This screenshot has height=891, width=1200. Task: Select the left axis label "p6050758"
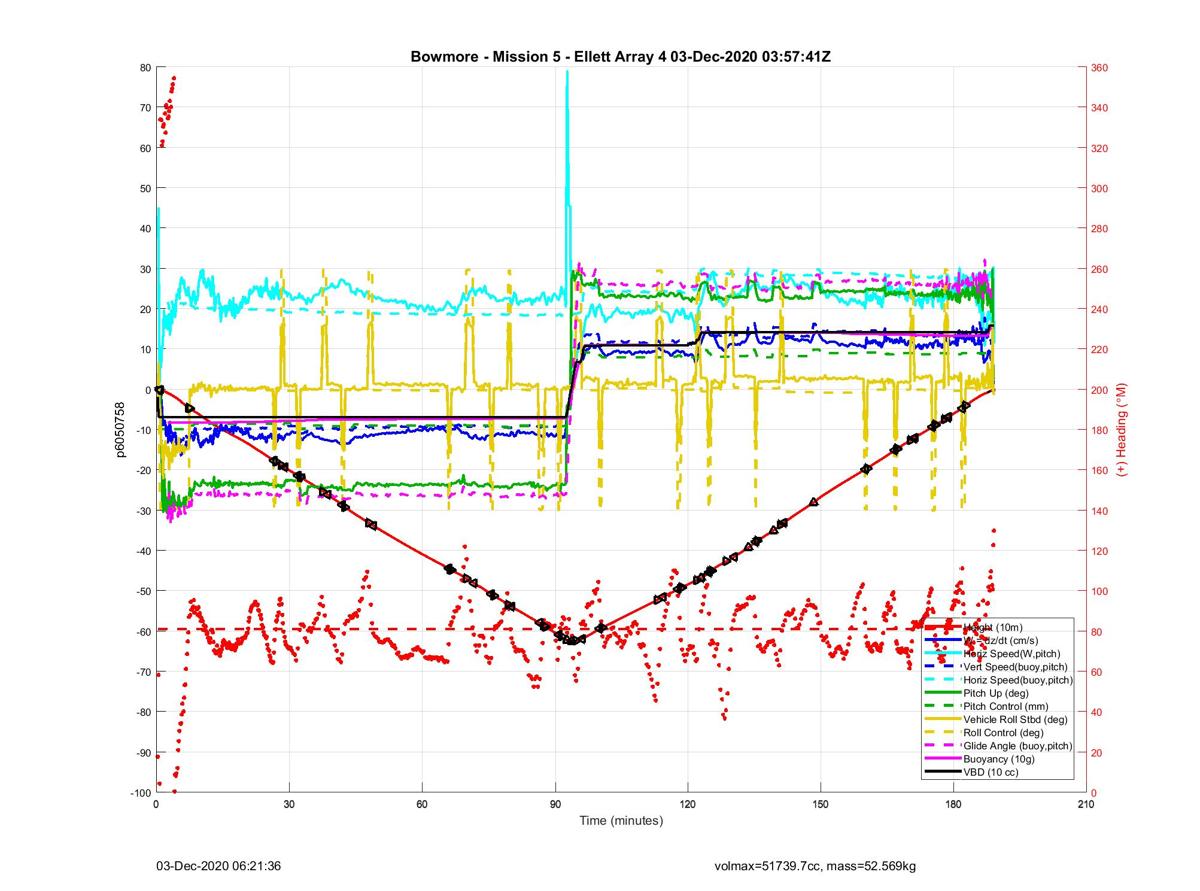click(120, 430)
